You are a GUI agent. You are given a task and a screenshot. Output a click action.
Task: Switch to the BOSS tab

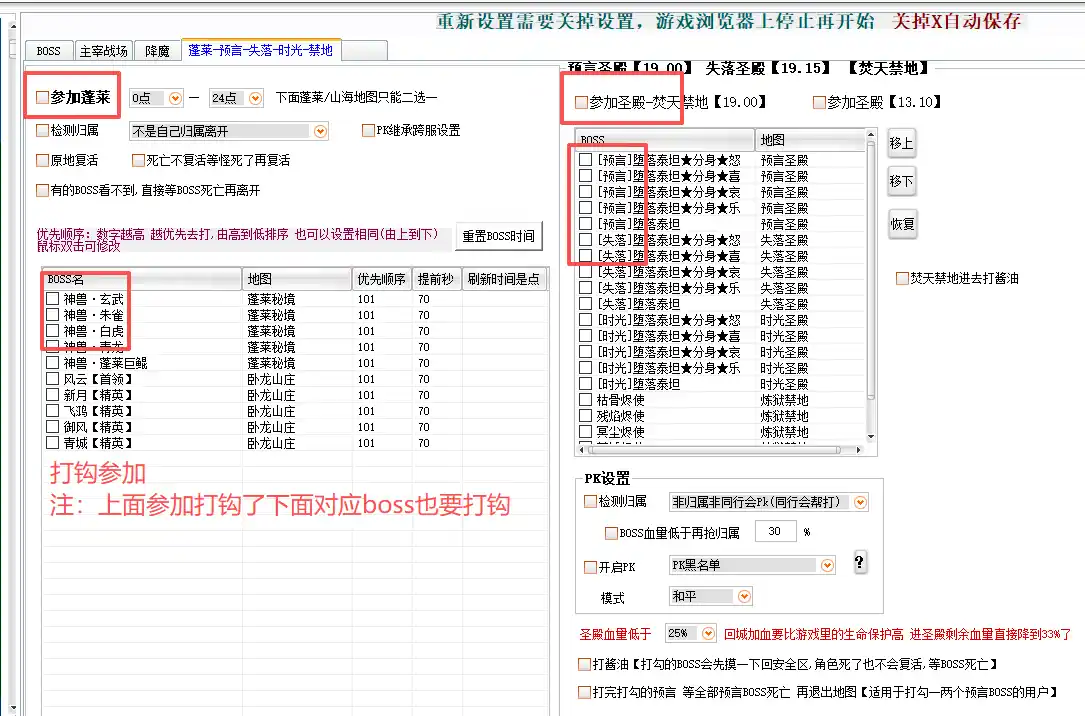(48, 51)
